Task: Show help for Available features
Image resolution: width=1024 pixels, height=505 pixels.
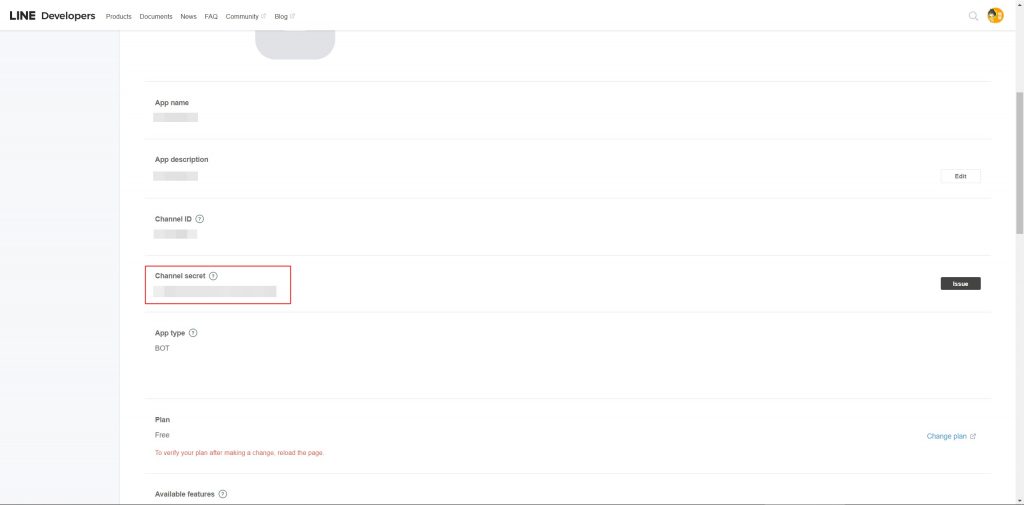Action: point(223,494)
